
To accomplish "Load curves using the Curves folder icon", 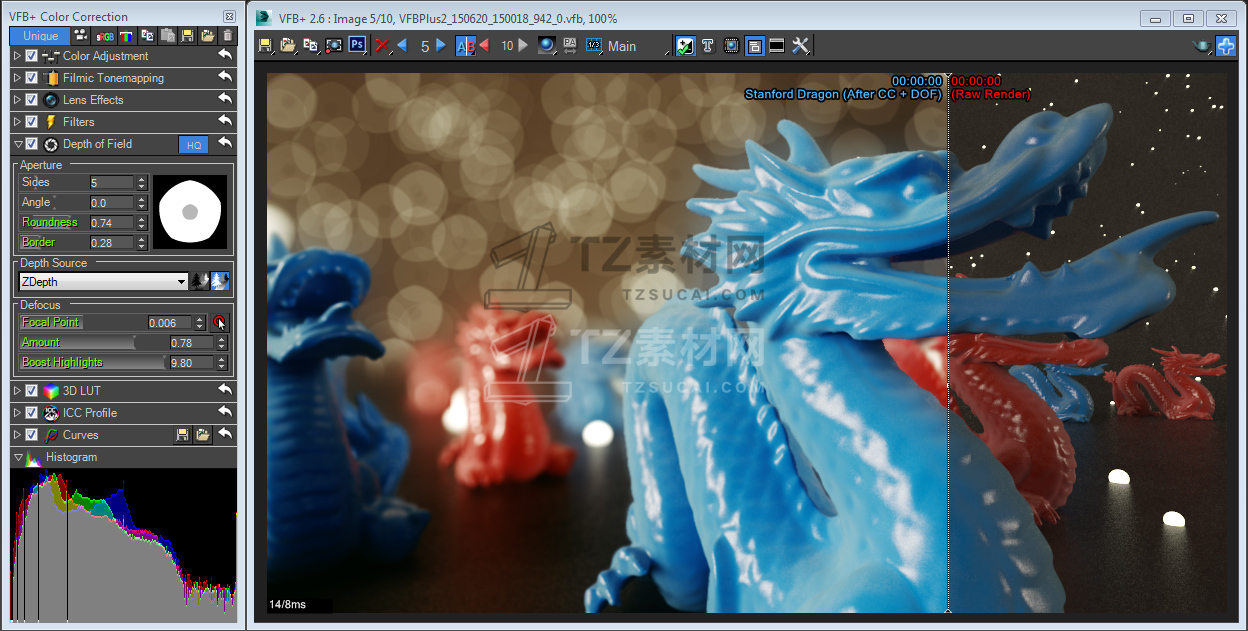I will tap(202, 435).
